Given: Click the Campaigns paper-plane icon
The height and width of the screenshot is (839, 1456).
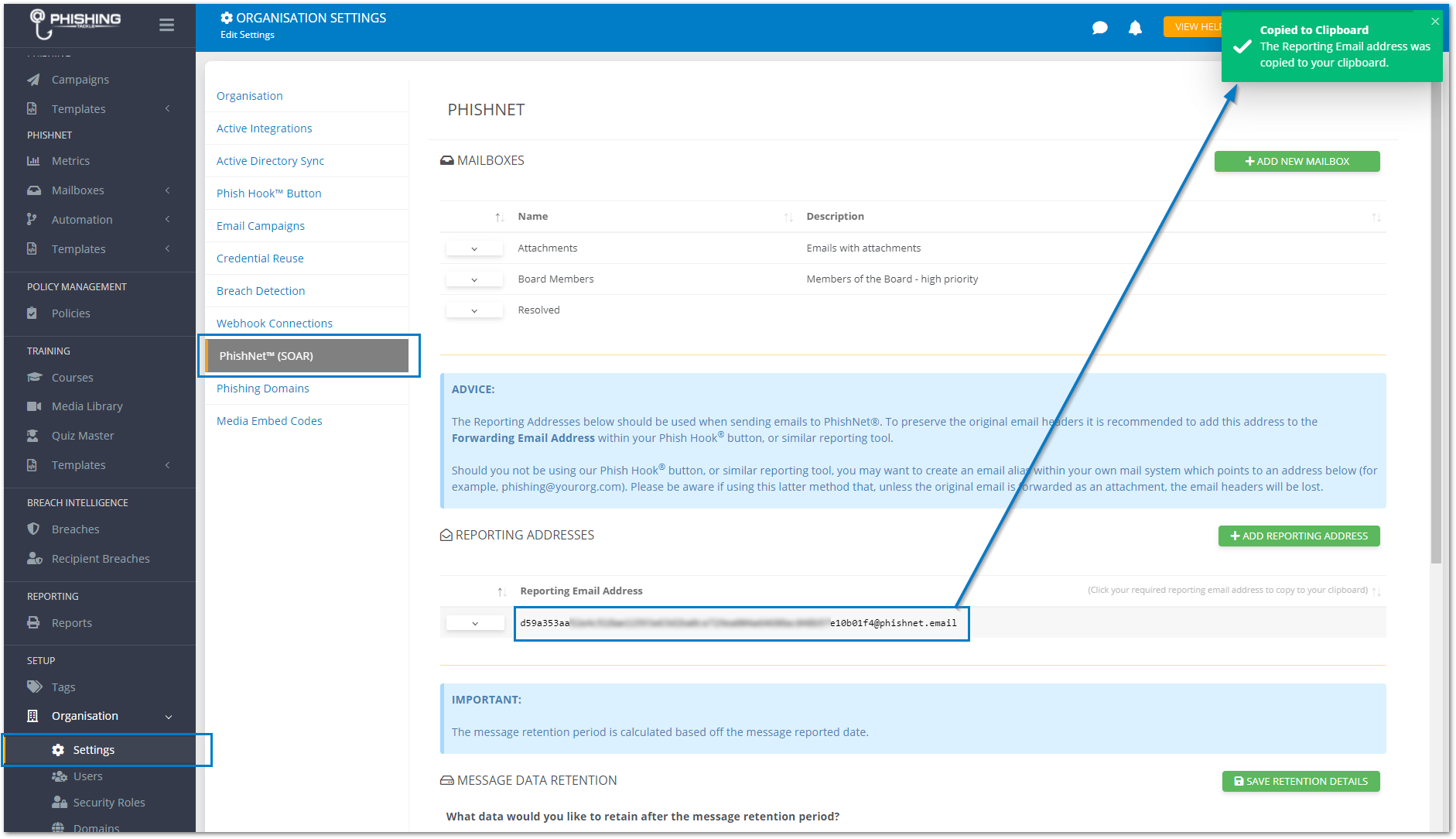Looking at the screenshot, I should tap(33, 80).
